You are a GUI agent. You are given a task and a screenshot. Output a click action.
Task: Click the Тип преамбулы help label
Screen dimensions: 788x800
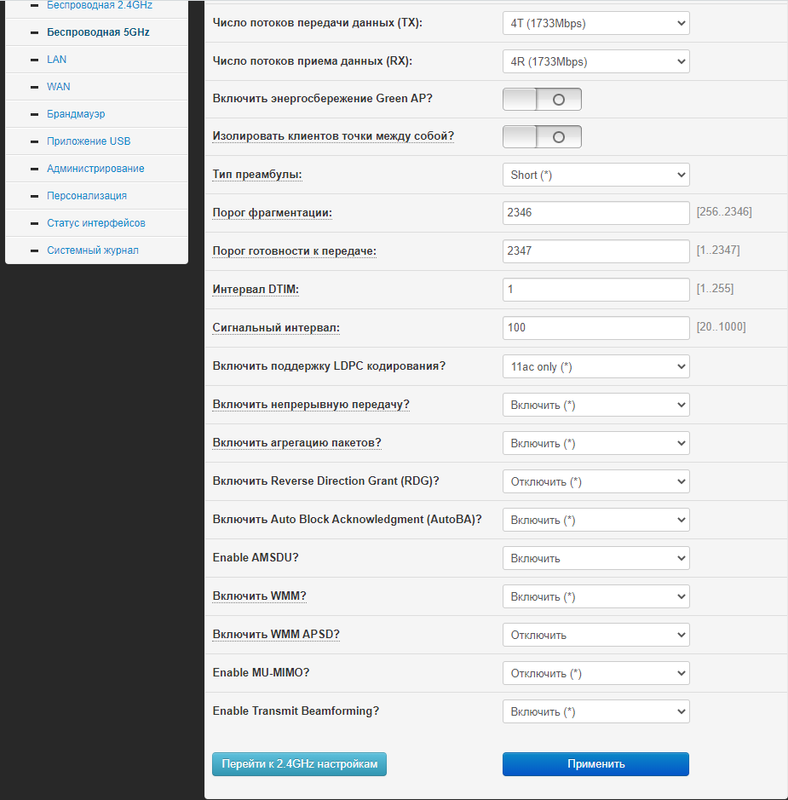[x=257, y=174]
